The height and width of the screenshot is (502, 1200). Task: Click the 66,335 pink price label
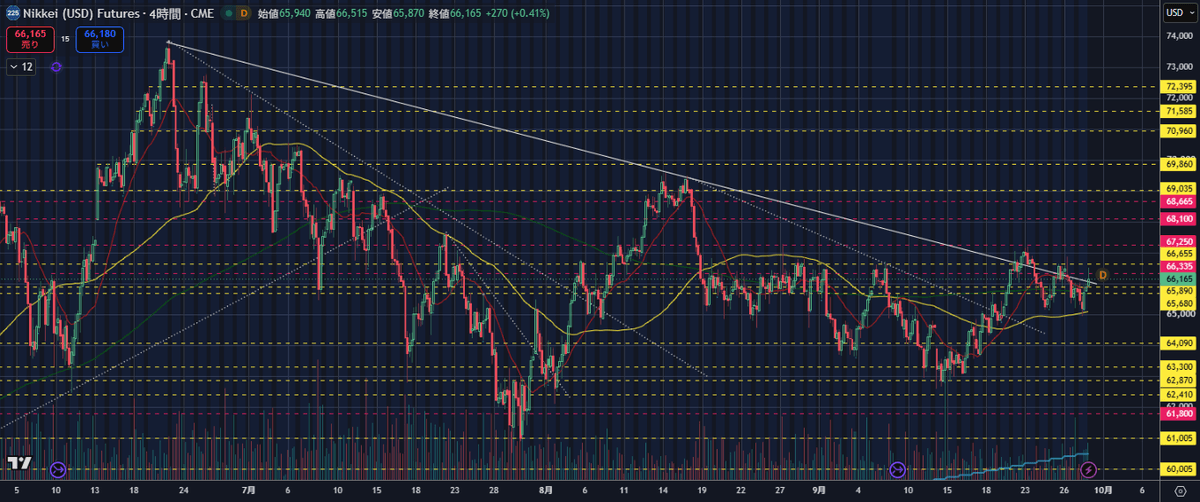click(1177, 268)
